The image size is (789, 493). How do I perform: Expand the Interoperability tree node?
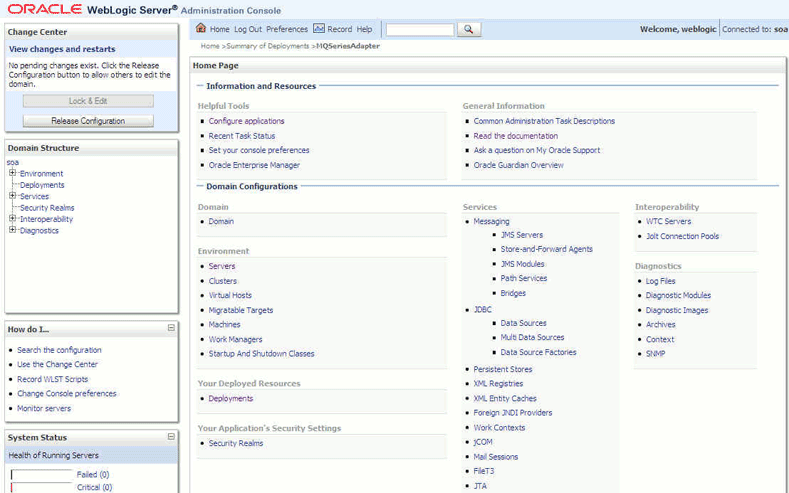pyautogui.click(x=13, y=218)
